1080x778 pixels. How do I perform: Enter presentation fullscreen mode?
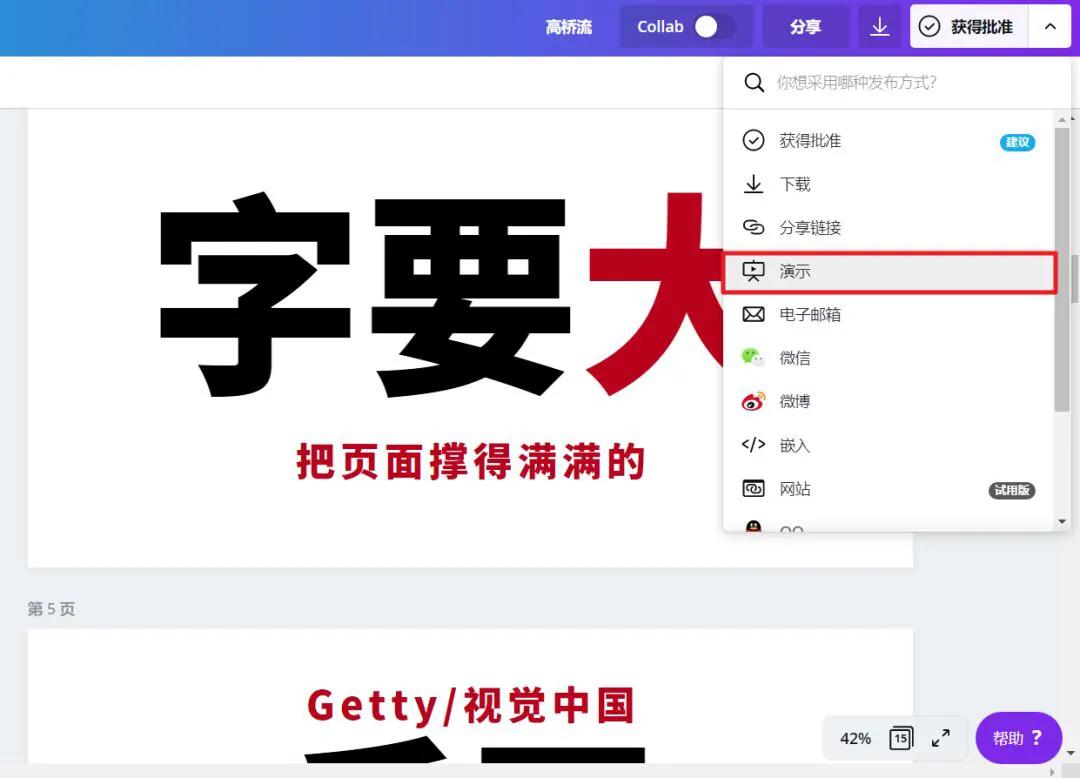[940, 738]
